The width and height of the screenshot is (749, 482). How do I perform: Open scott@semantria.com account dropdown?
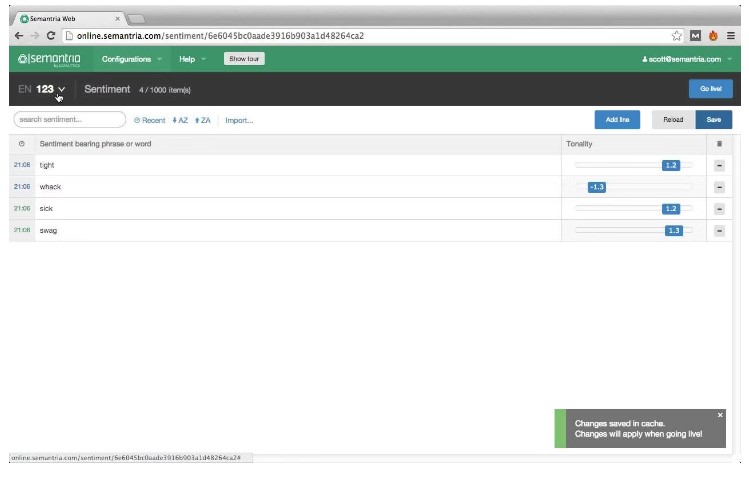pyautogui.click(x=686, y=59)
